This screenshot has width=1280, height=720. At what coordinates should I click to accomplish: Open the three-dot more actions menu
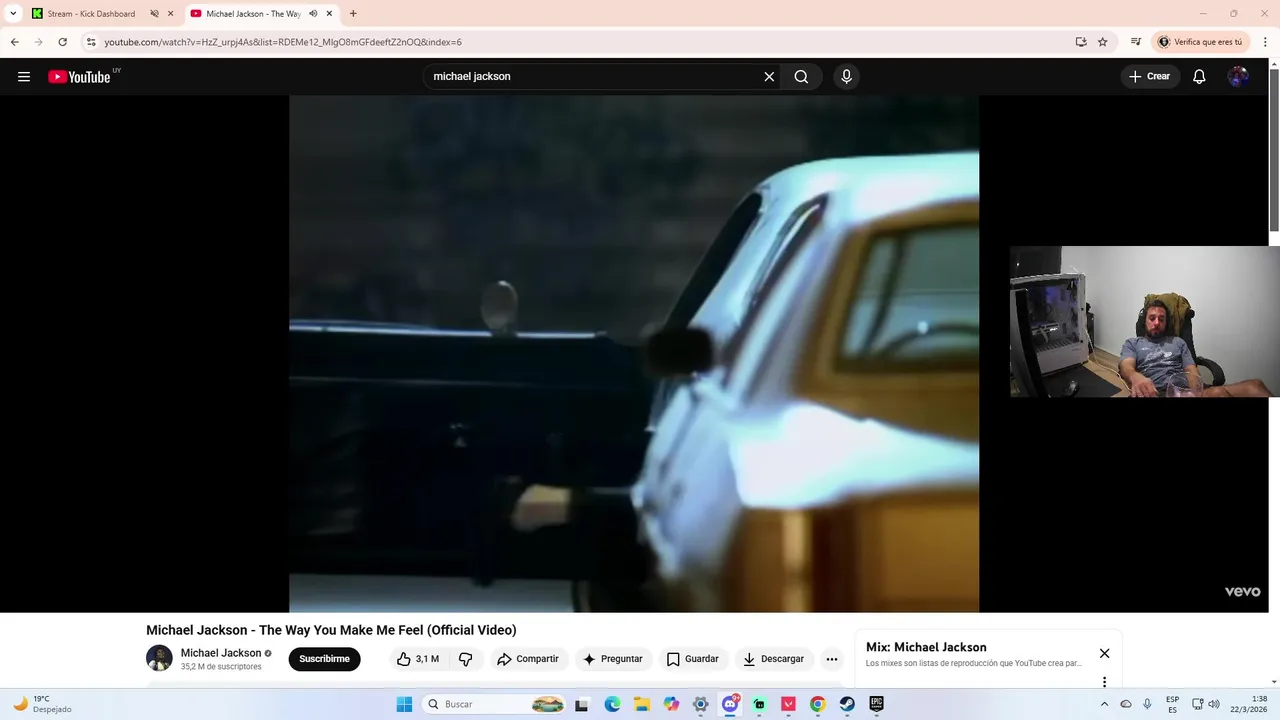pyautogui.click(x=832, y=659)
